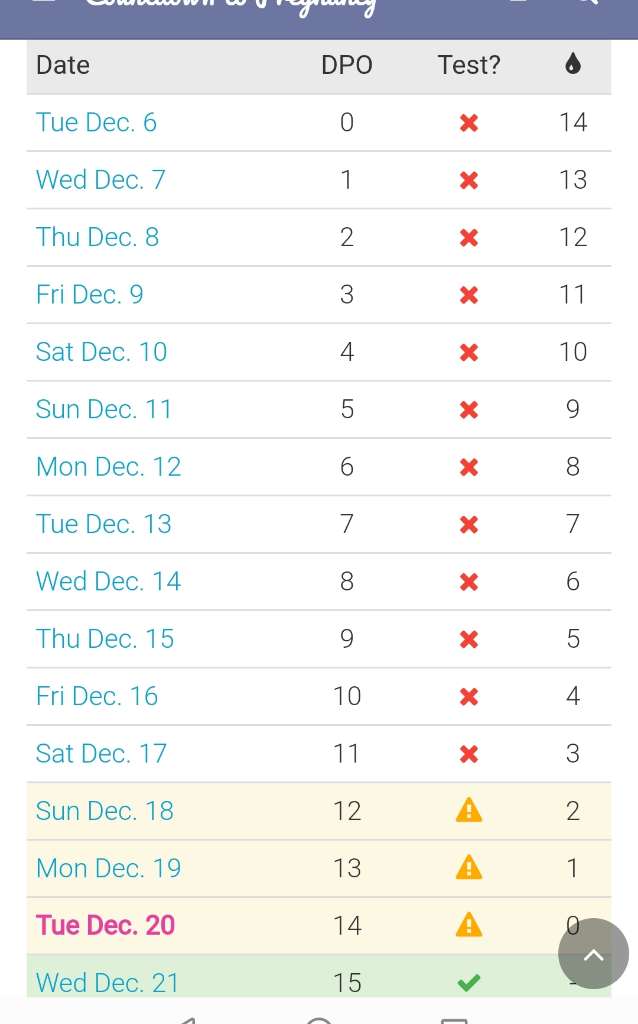638x1024 pixels.
Task: Click the droplet icon column header
Action: click(x=572, y=65)
